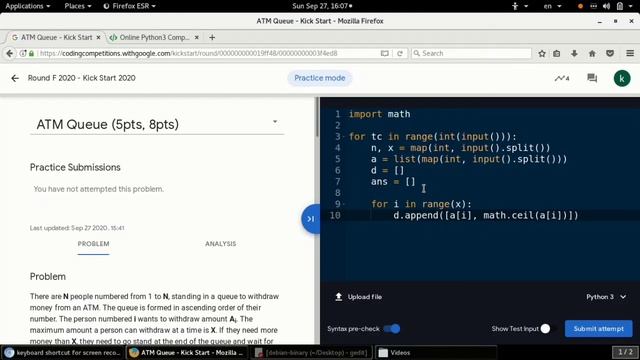Bookmark this page with the star icon
Image resolution: width=640 pixels, height=360 pixels.
coord(542,53)
